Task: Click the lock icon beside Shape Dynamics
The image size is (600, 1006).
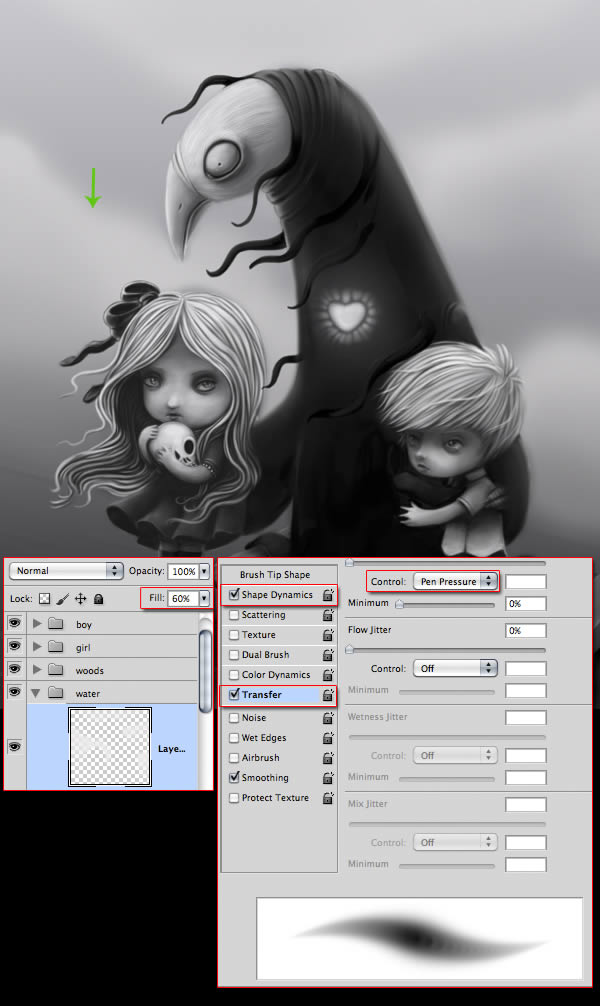Action: pyautogui.click(x=328, y=595)
